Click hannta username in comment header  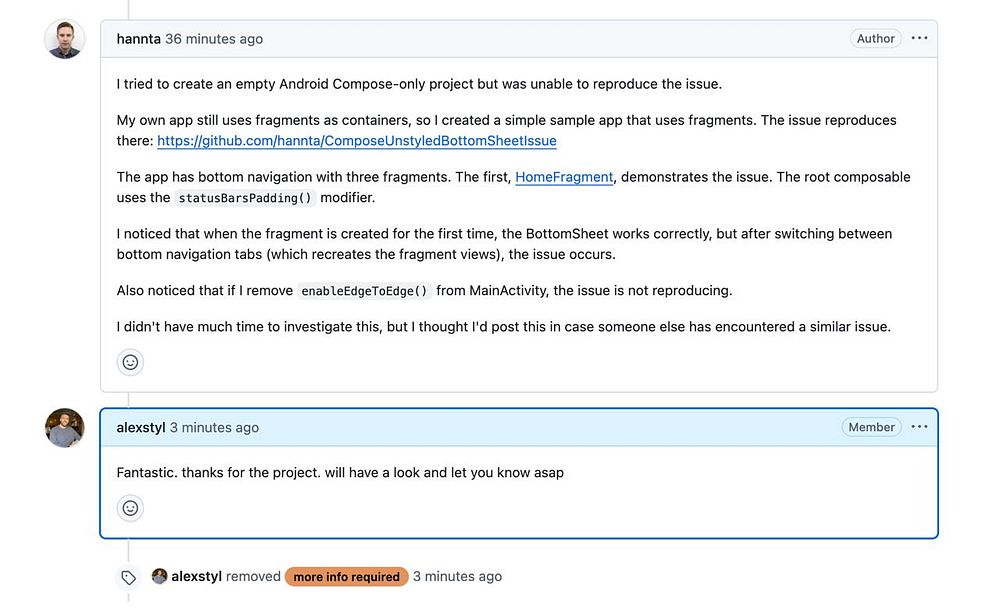138,39
